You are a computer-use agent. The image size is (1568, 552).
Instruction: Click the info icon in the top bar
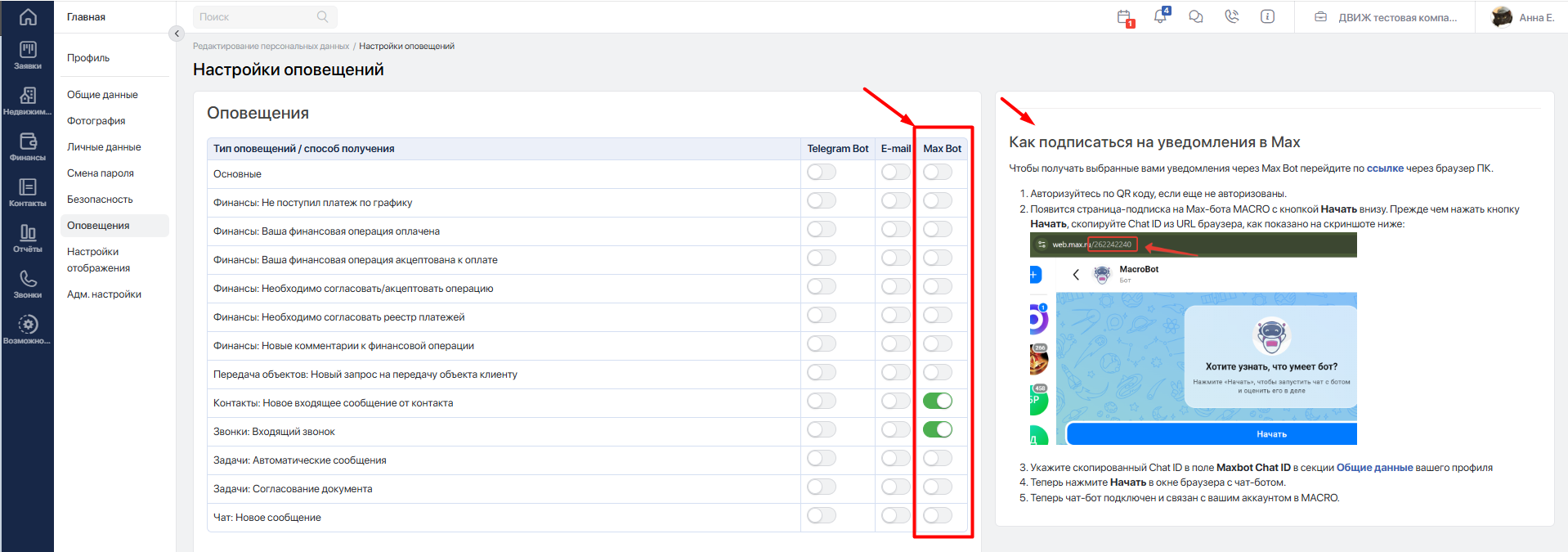click(x=1267, y=16)
